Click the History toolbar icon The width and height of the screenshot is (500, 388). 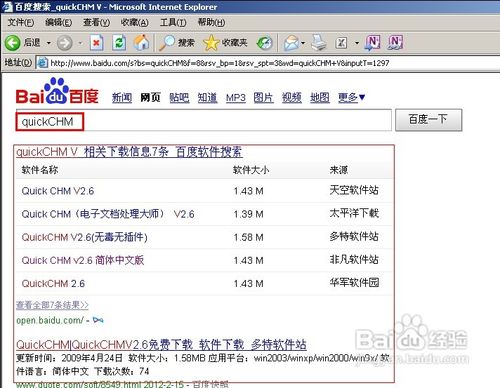pos(265,43)
